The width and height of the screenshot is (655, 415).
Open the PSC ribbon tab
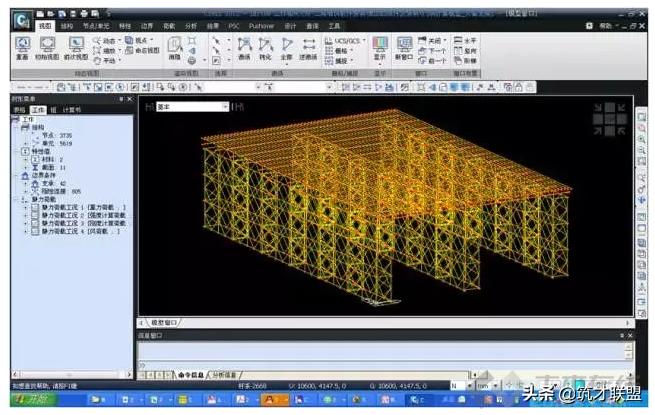coord(234,26)
